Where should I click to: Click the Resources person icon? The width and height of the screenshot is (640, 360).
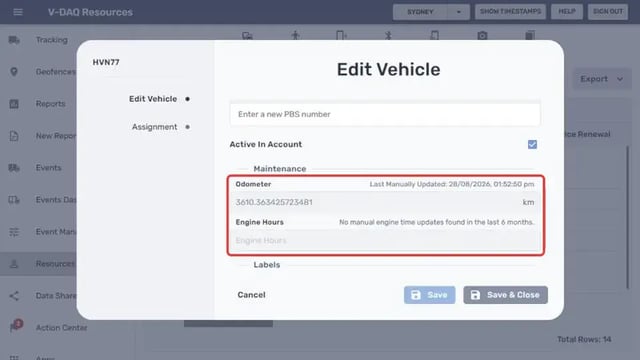click(x=14, y=264)
